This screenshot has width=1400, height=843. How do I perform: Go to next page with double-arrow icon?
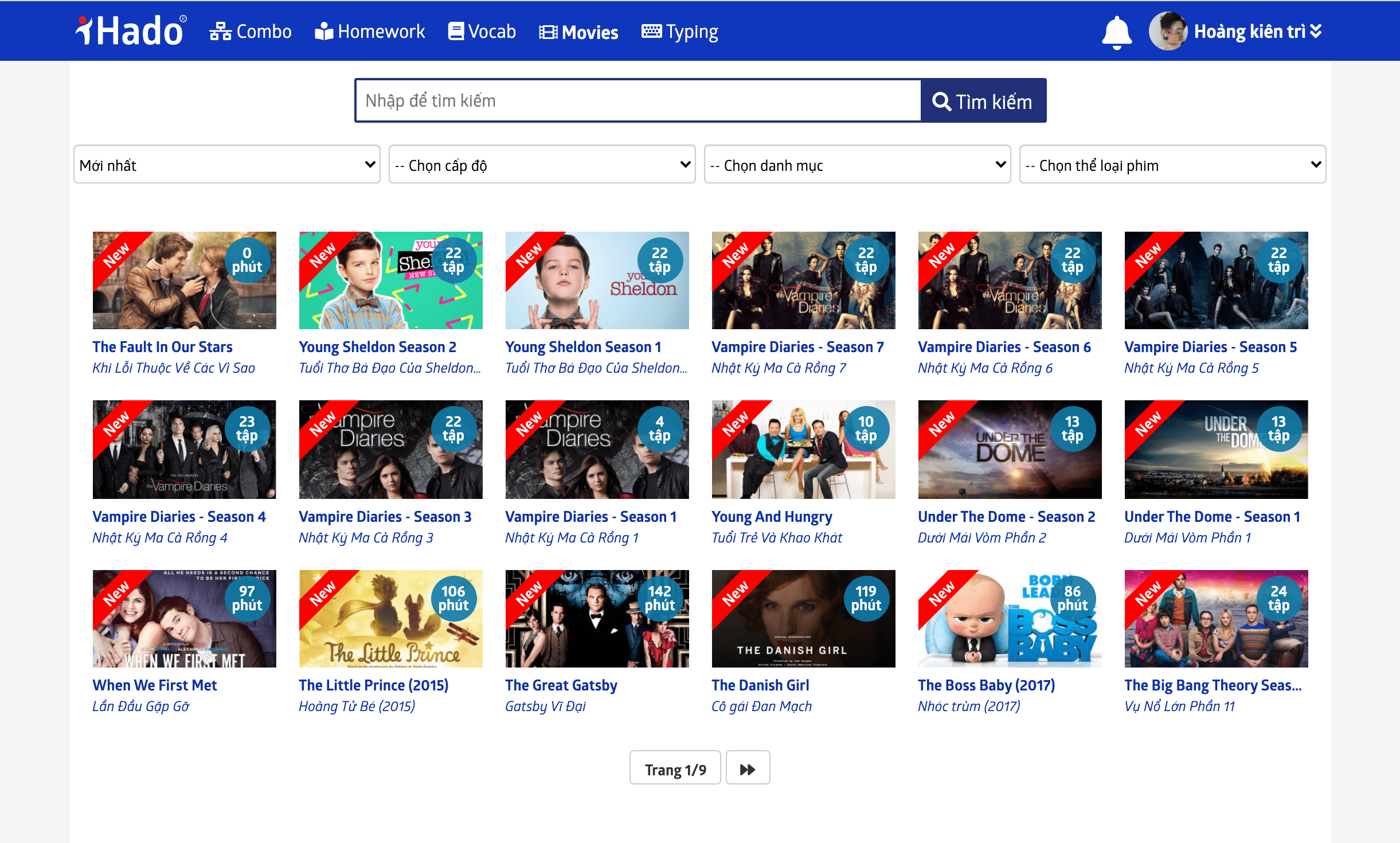747,769
